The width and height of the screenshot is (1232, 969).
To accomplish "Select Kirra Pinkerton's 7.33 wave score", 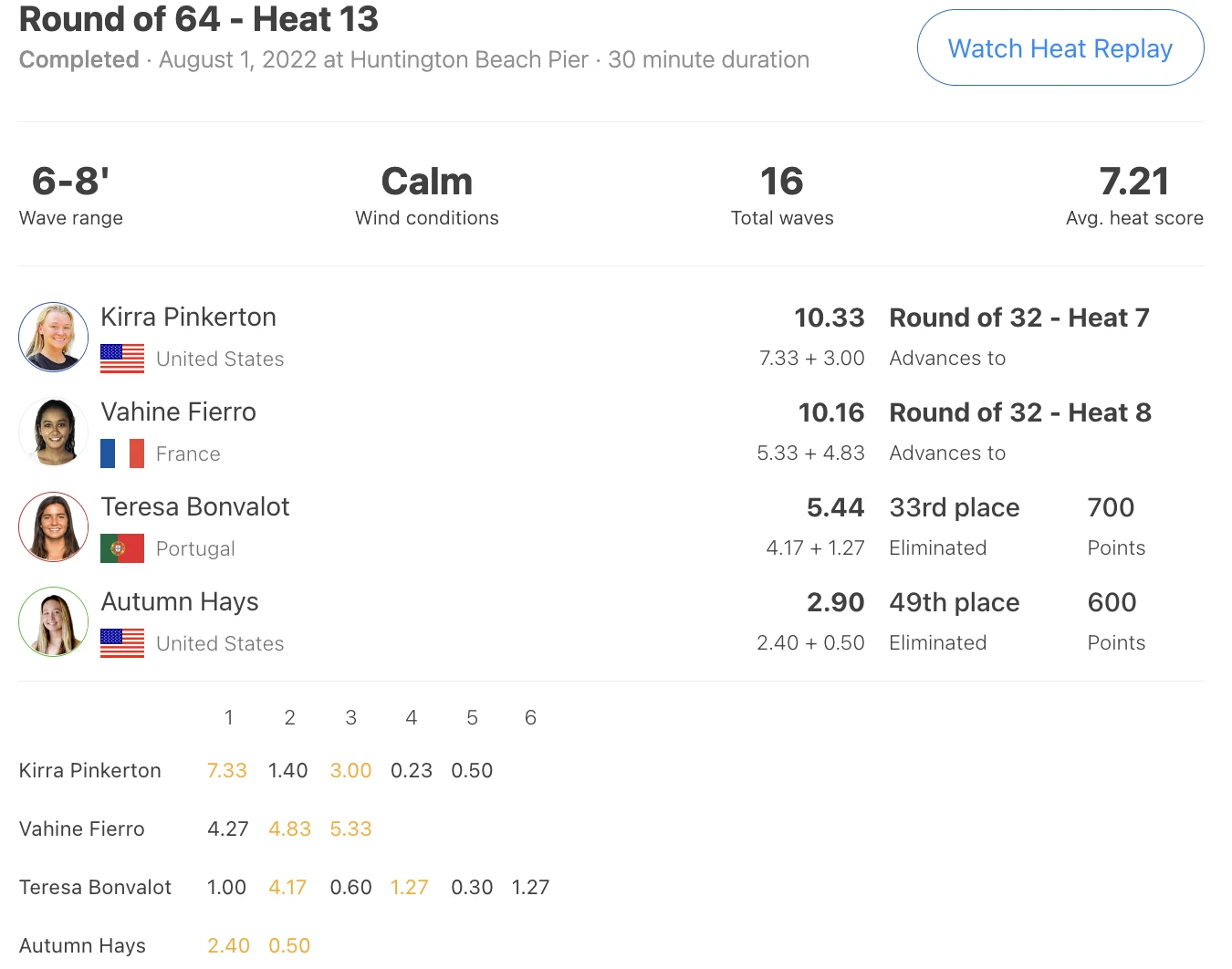I will (x=227, y=770).
